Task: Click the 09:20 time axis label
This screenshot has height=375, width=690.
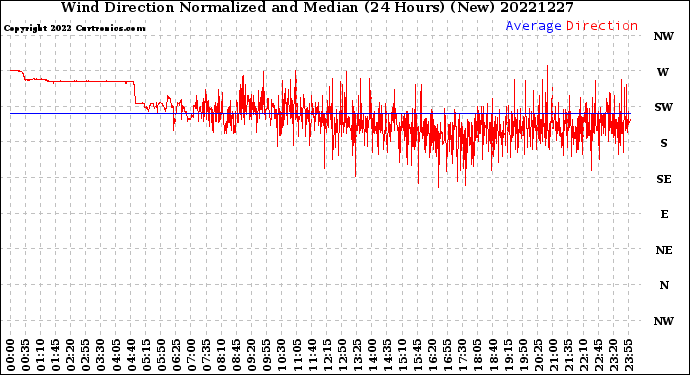Action: 252,355
